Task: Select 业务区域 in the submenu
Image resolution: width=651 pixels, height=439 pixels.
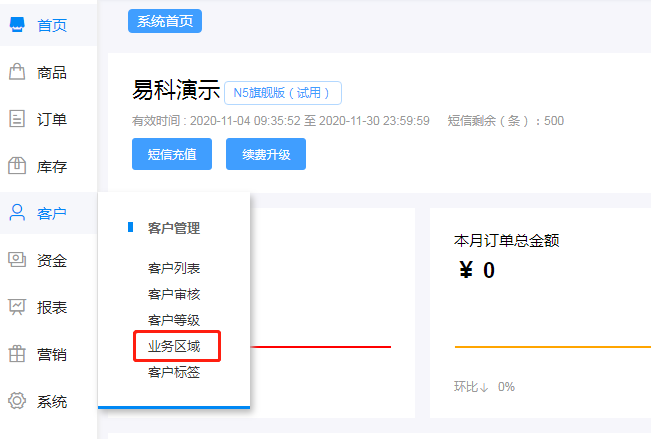Action: 174,346
